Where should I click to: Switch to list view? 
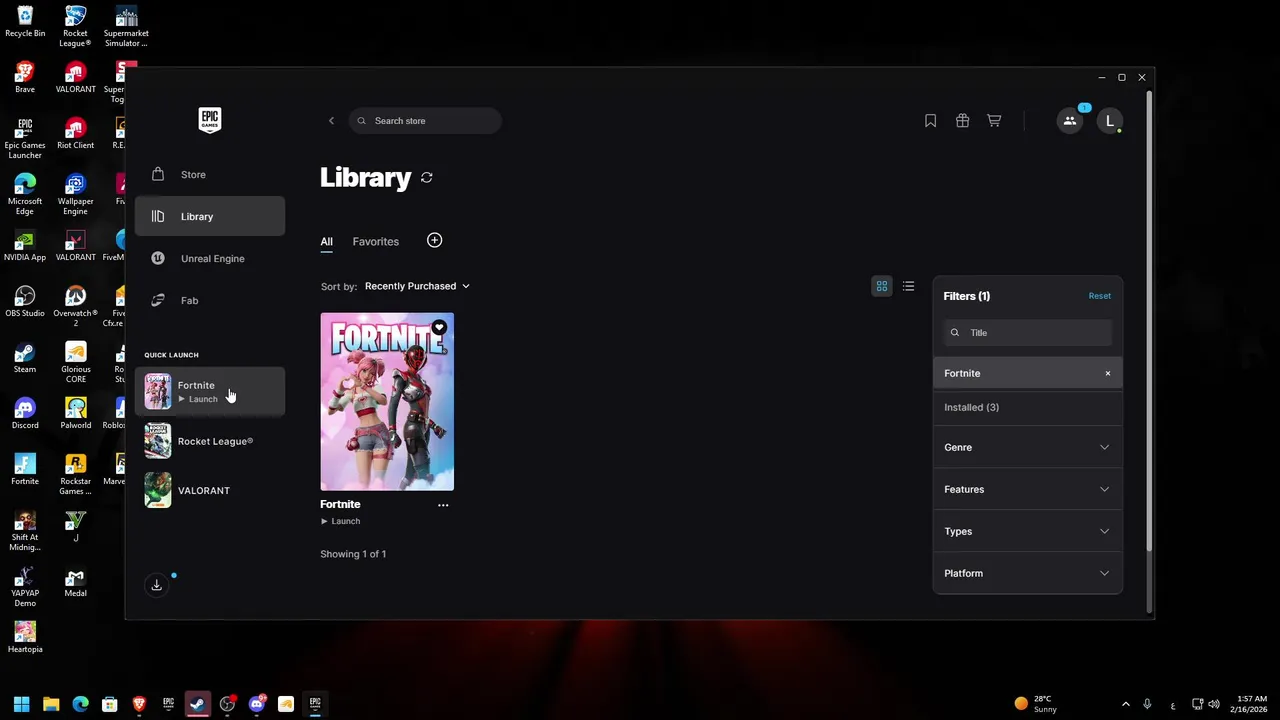pyautogui.click(x=908, y=286)
